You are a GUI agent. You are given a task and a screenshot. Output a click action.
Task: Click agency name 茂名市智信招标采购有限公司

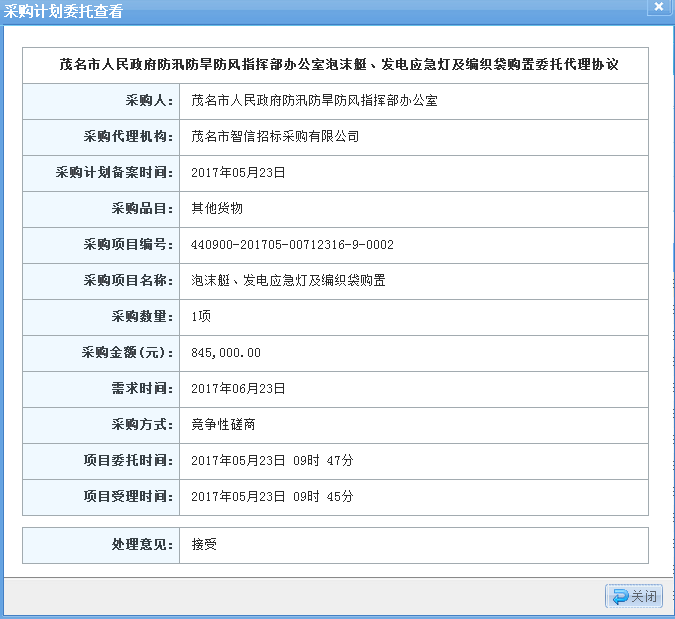(275, 137)
